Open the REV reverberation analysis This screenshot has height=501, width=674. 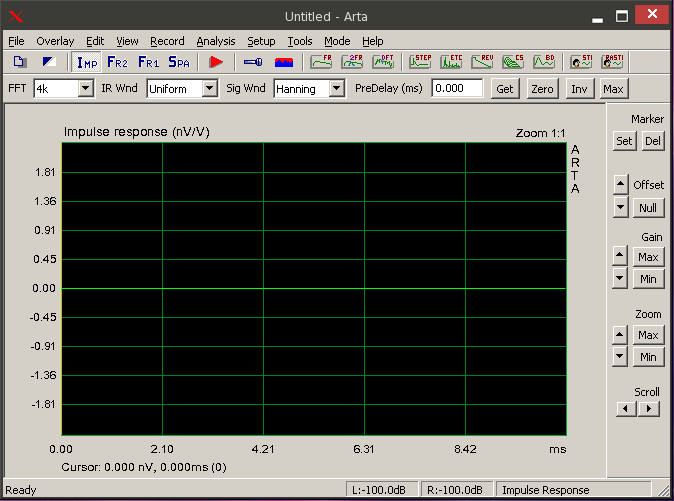pos(482,62)
